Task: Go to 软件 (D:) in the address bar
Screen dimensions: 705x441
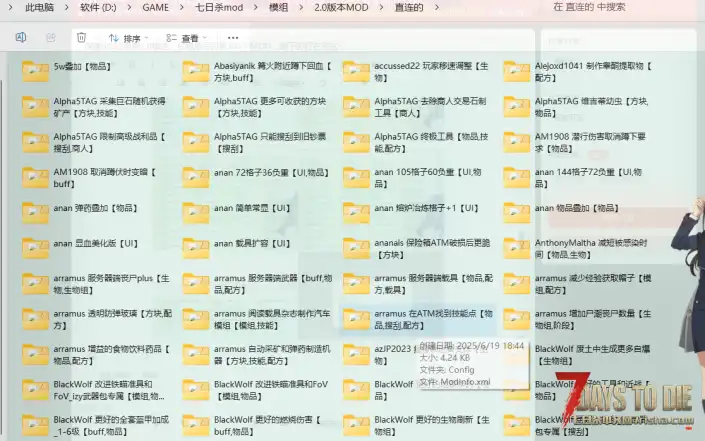Action: [x=98, y=8]
